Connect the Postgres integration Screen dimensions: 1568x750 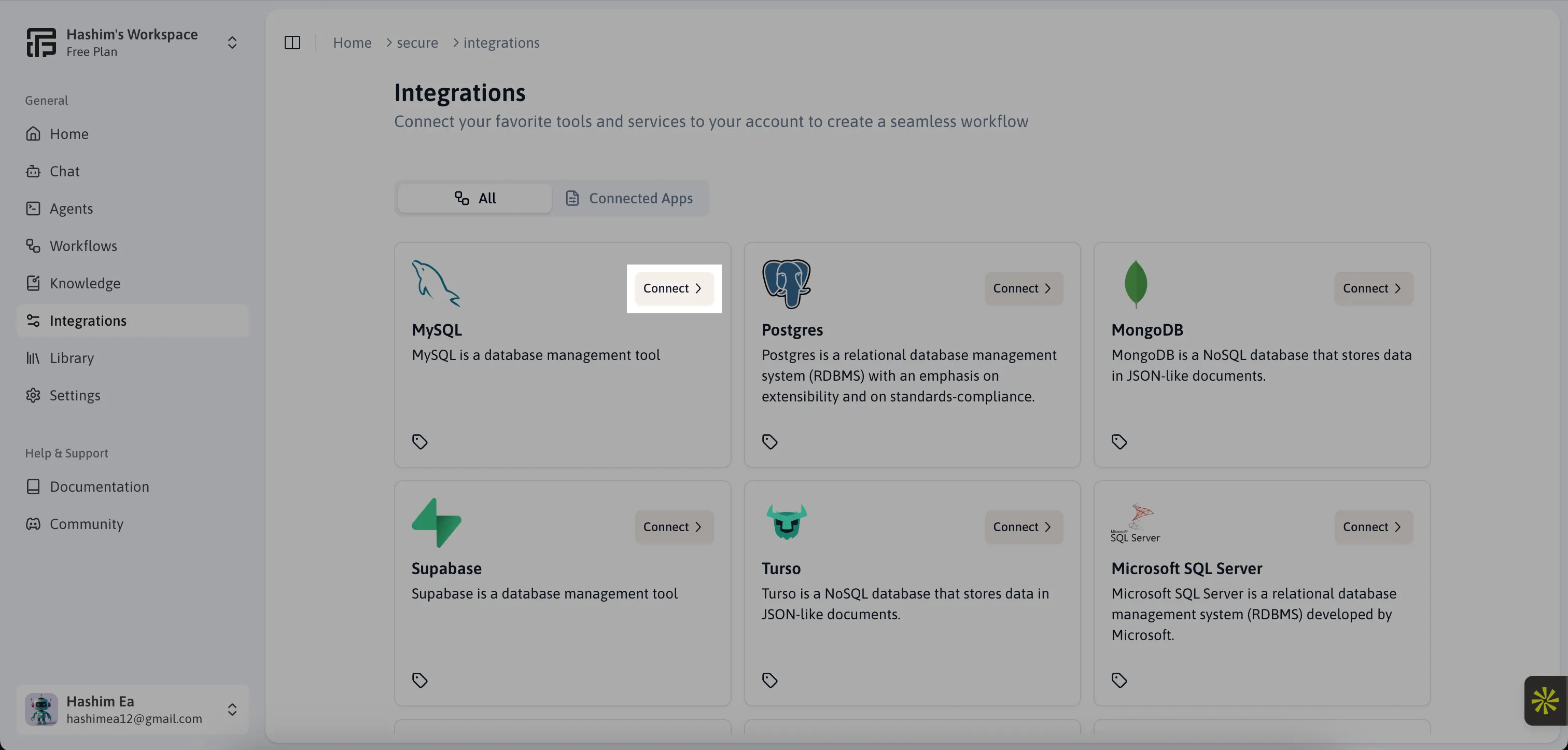click(x=1024, y=288)
